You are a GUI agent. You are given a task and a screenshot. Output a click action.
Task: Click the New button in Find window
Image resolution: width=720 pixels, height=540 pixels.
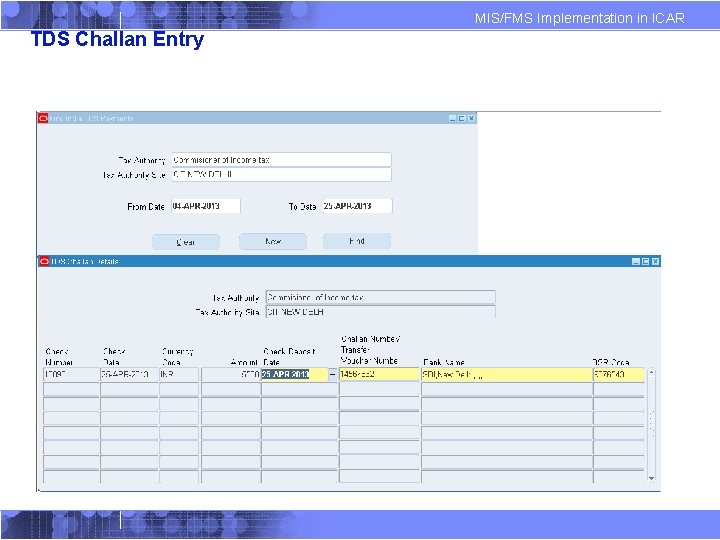273,241
